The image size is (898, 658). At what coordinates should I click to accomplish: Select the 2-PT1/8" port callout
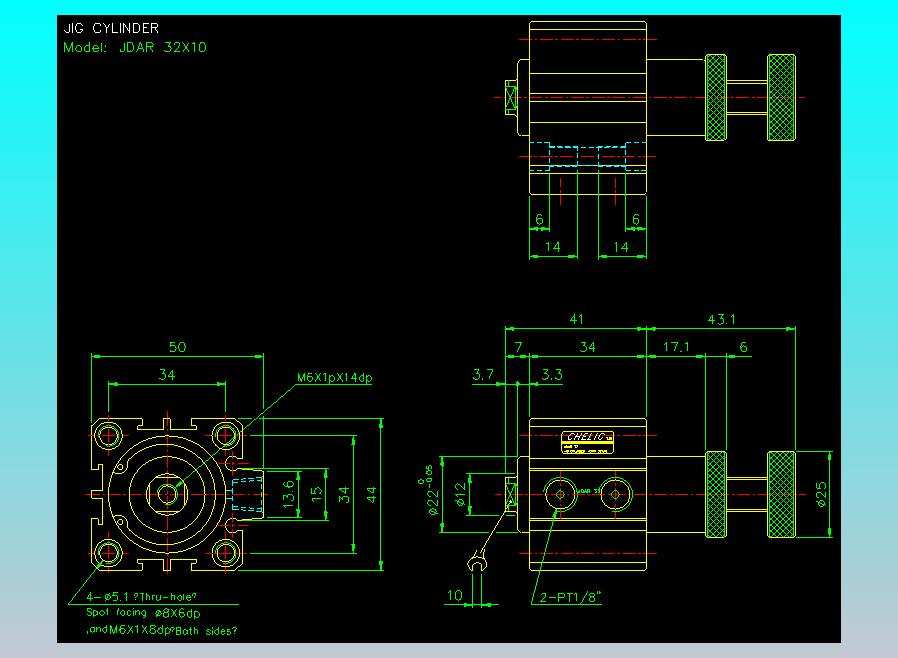coord(570,597)
